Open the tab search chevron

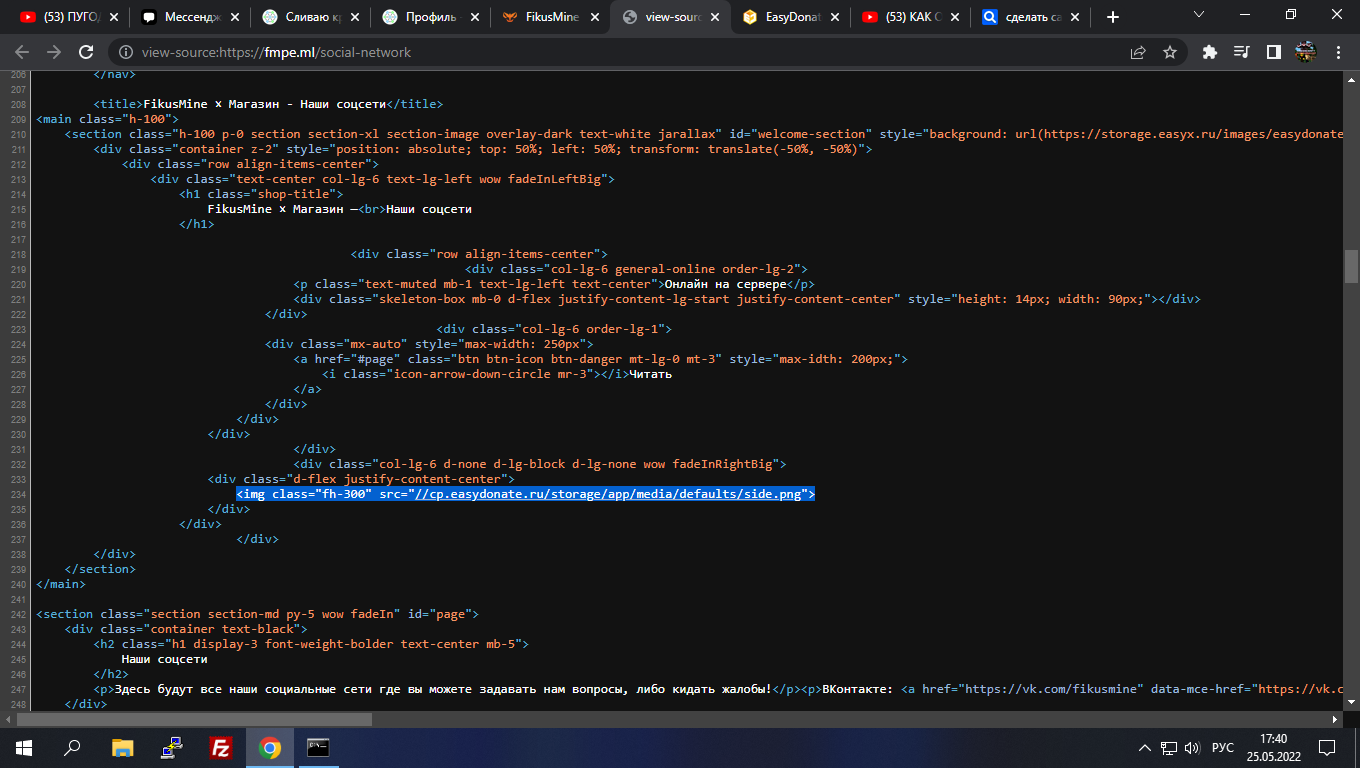tap(1200, 15)
